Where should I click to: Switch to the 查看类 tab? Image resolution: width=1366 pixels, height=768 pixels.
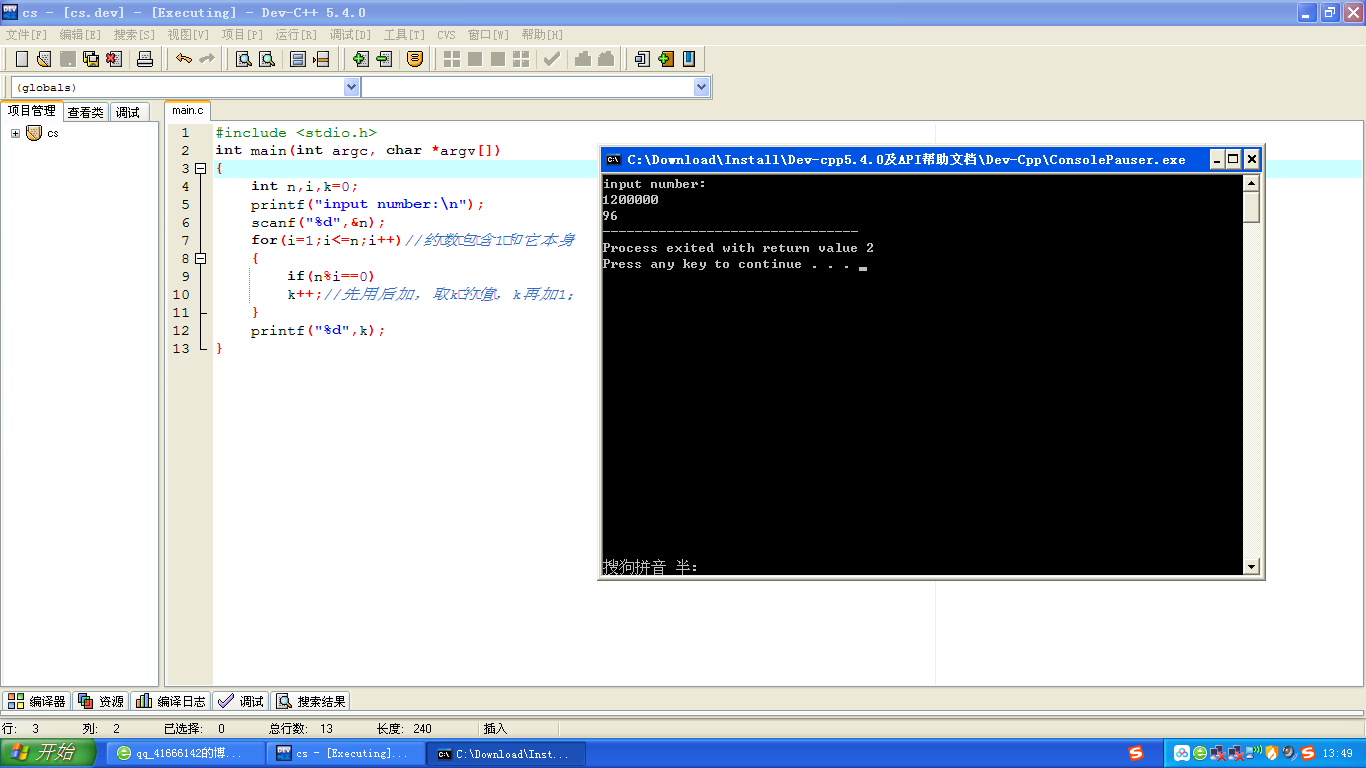point(86,112)
